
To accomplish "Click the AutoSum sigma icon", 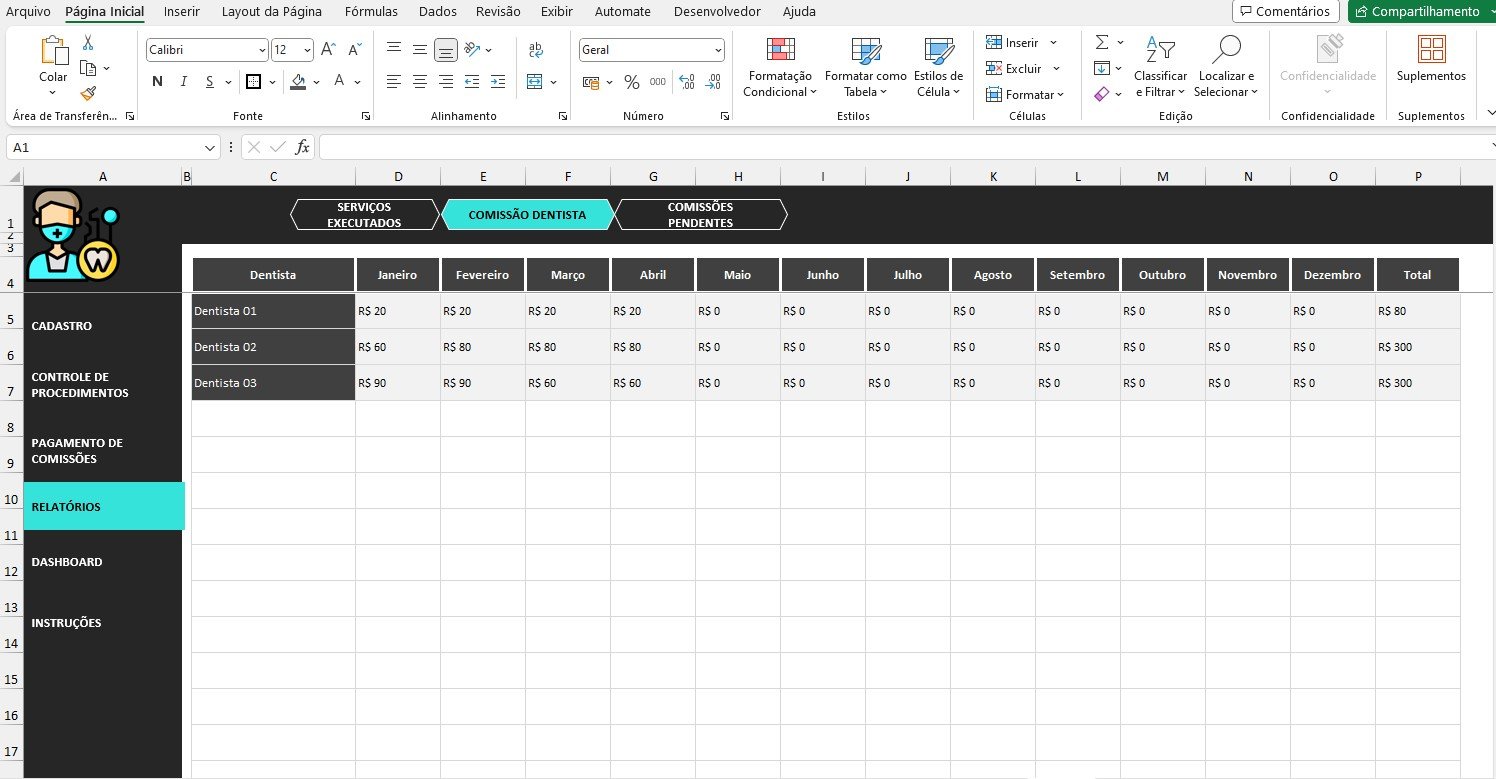I will tap(1102, 42).
